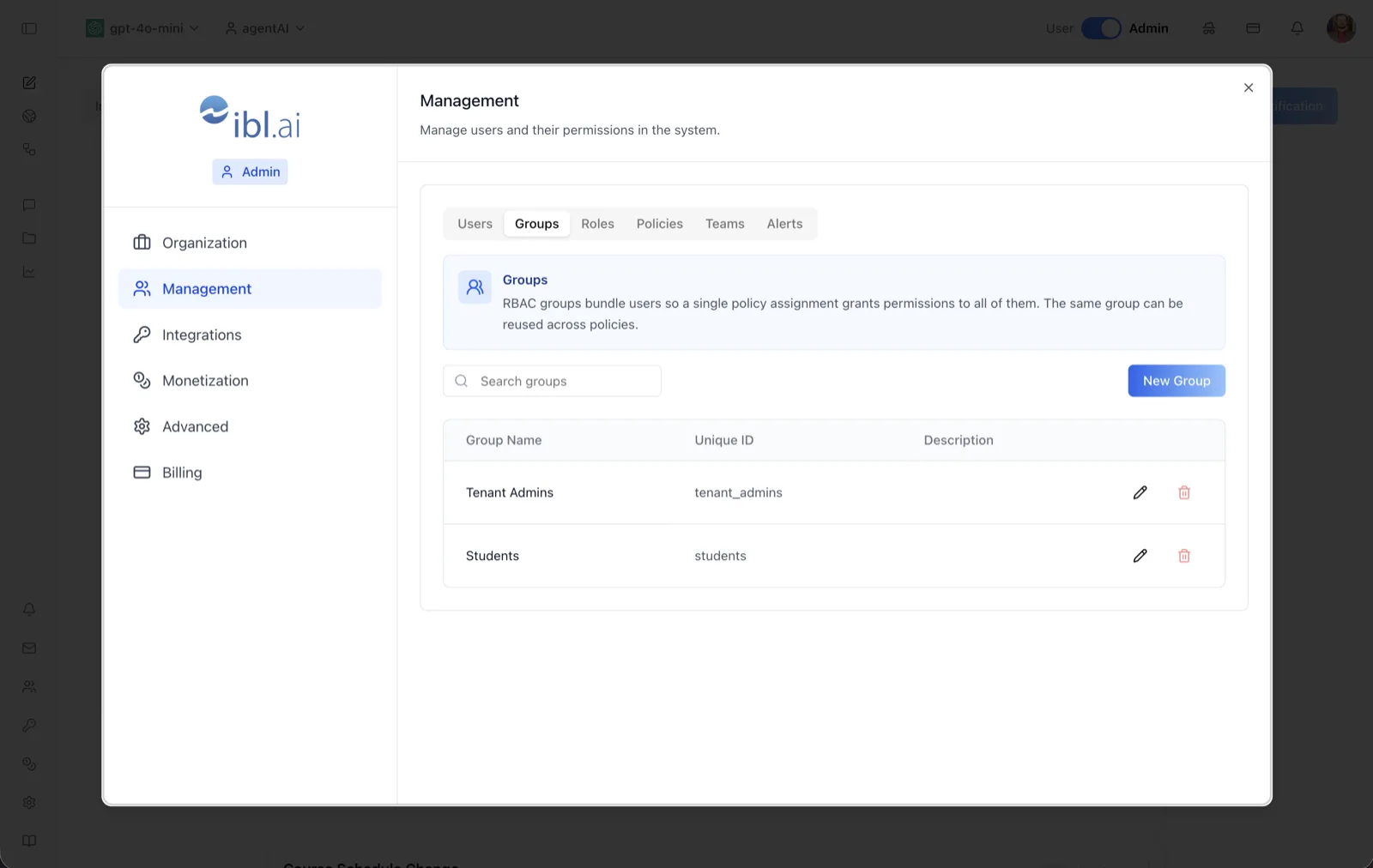Screen dimensions: 1373x868
Task: Select the tenant_admins unique ID cell
Action: pos(738,492)
